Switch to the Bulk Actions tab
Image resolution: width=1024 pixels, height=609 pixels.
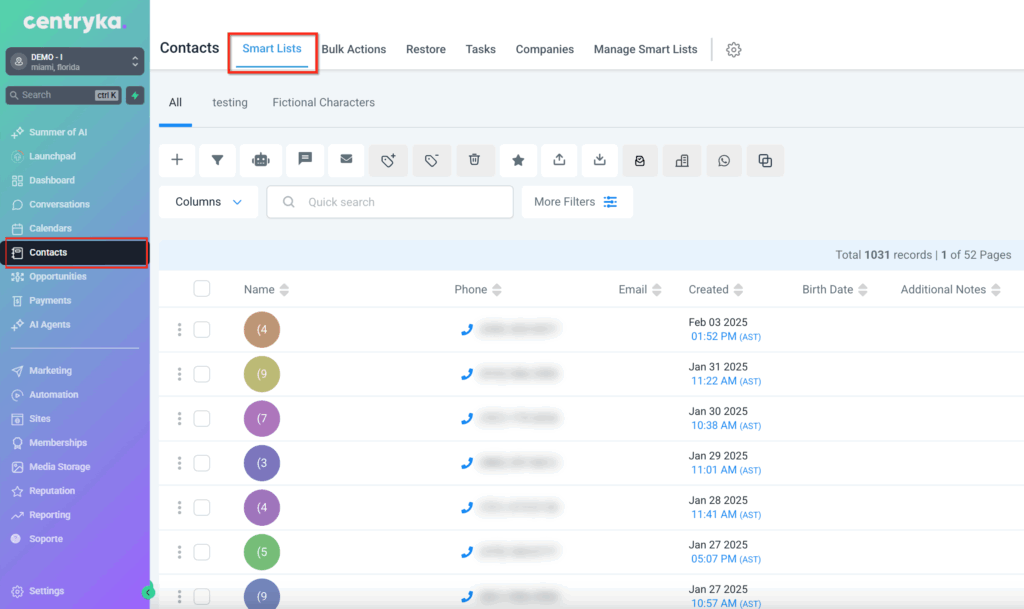coord(353,50)
